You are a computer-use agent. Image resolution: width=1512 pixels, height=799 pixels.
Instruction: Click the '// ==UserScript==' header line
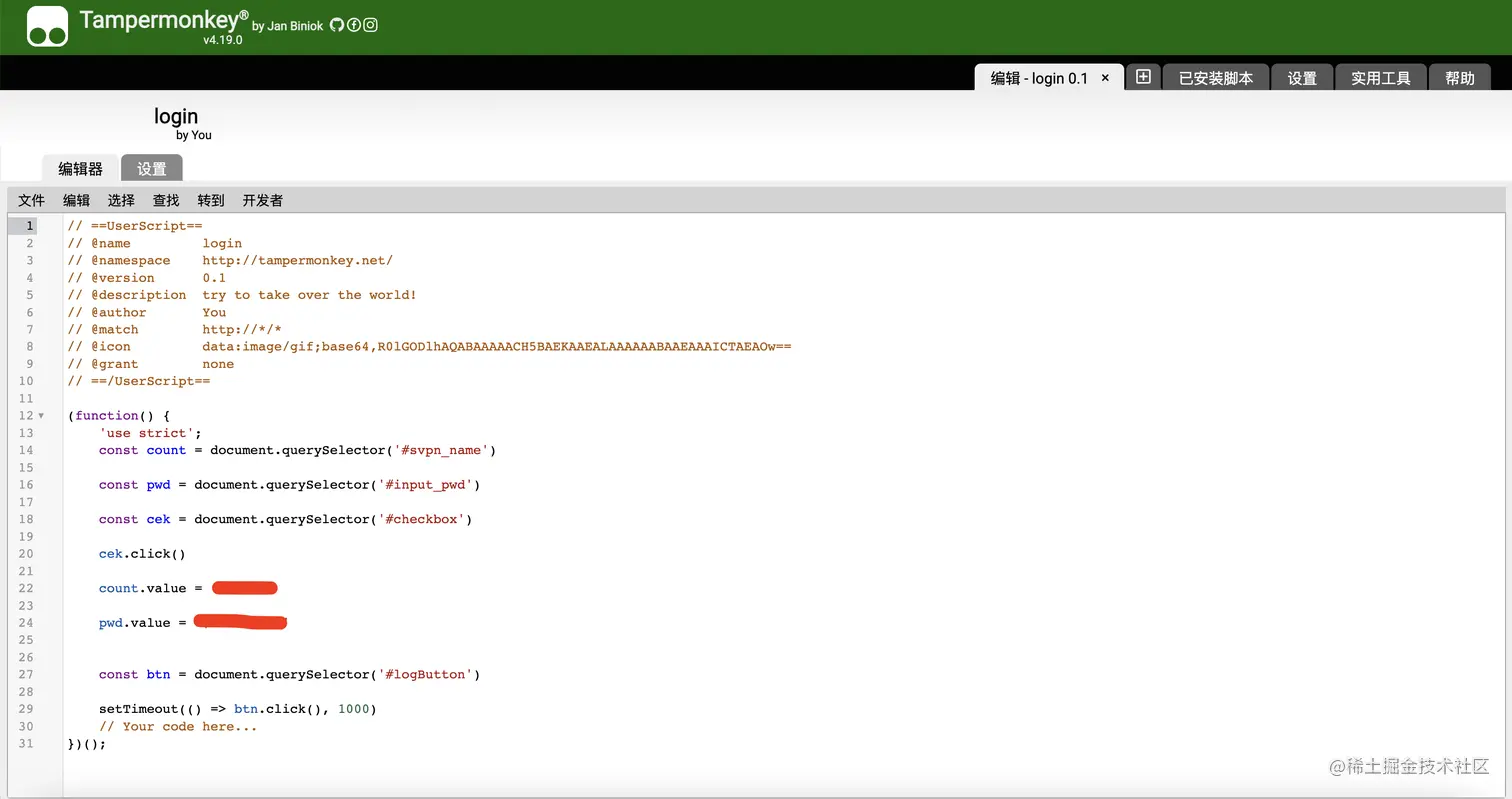[135, 226]
